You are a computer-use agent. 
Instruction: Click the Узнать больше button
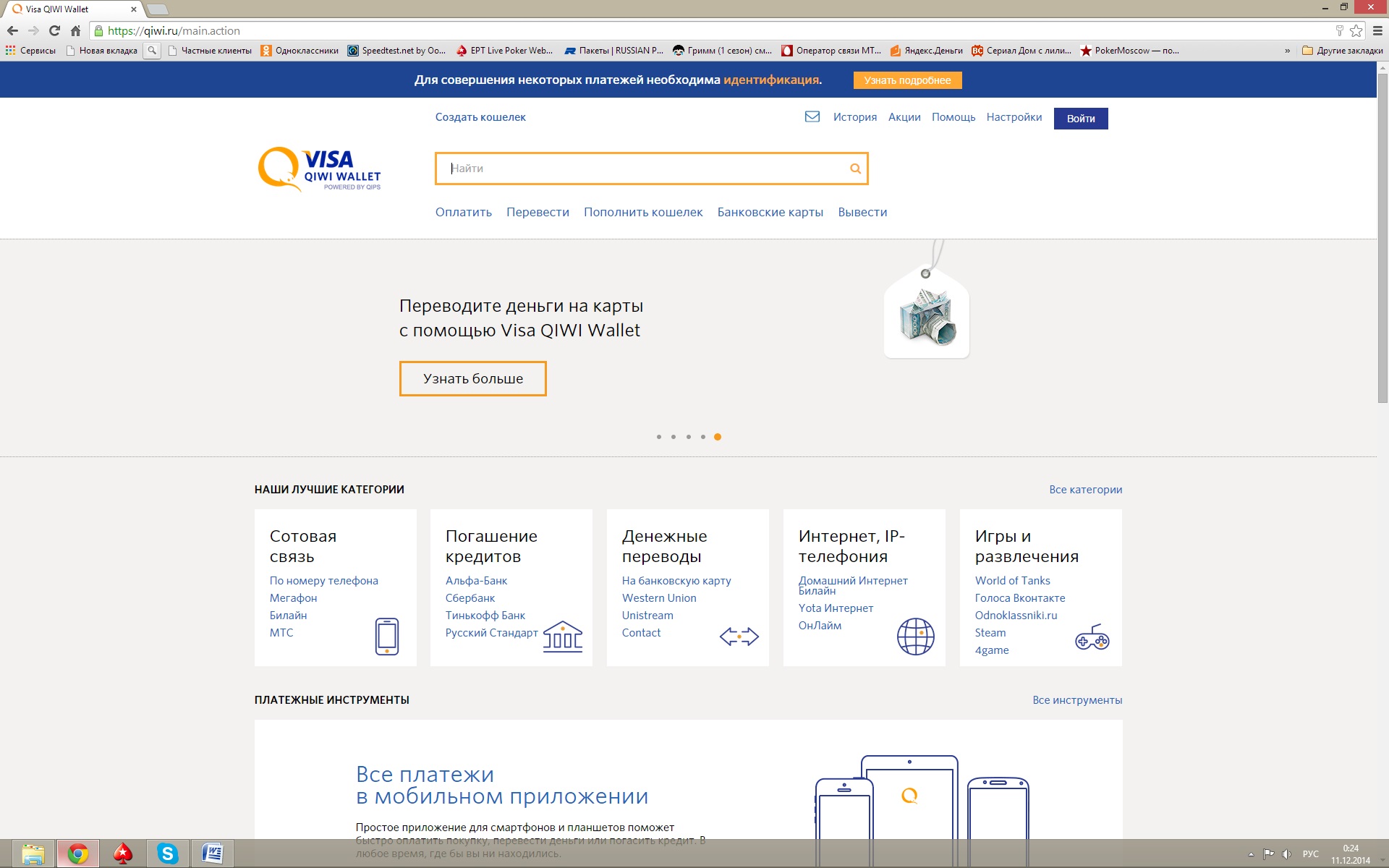point(473,378)
